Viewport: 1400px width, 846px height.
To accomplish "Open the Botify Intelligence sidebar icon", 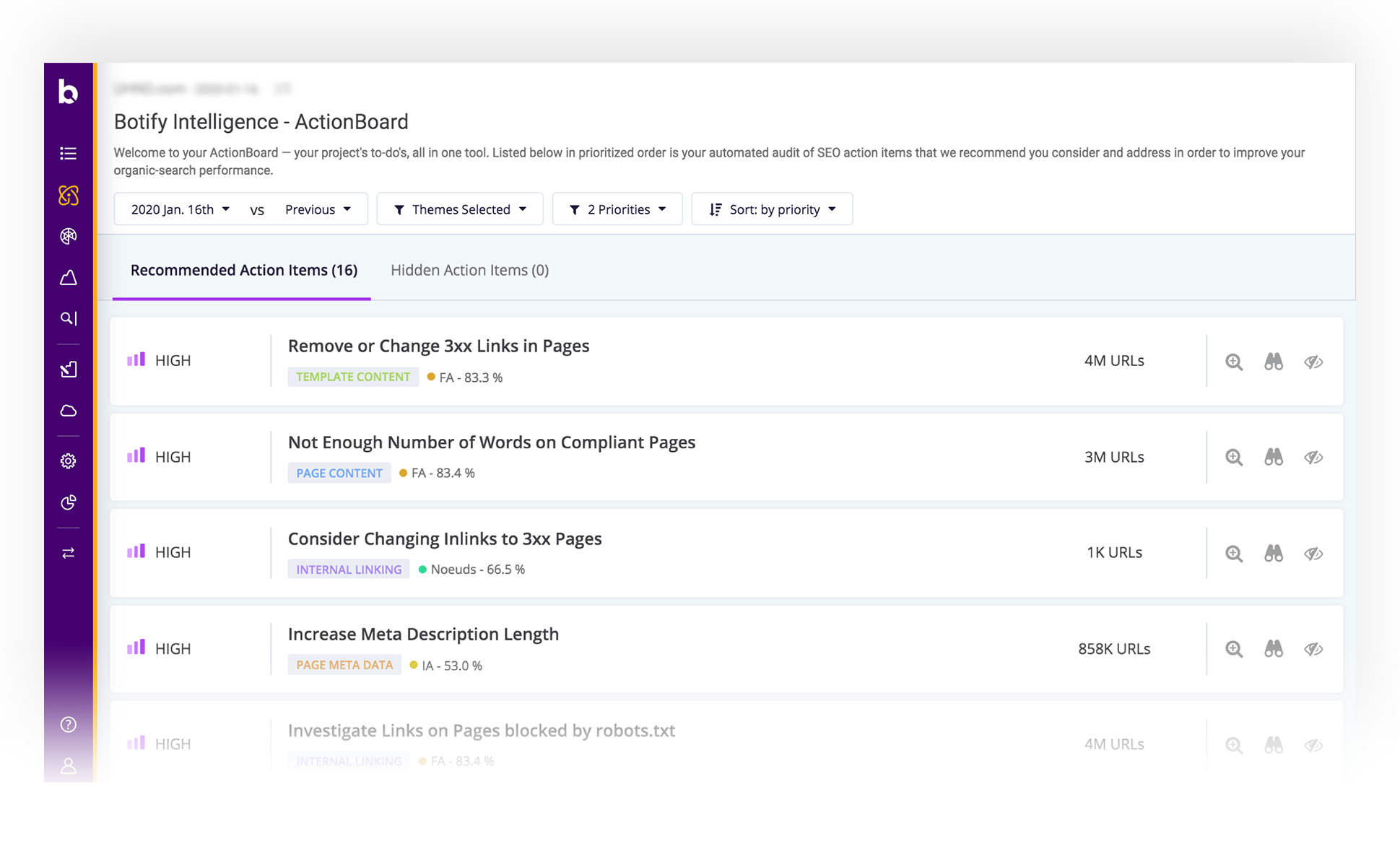I will (x=69, y=195).
